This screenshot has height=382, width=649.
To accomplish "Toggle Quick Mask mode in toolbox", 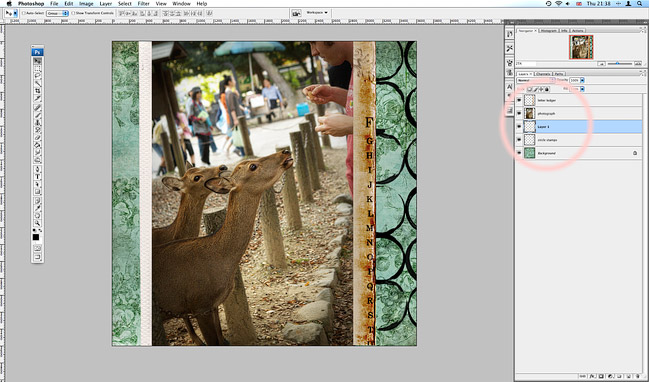I will click(x=37, y=248).
